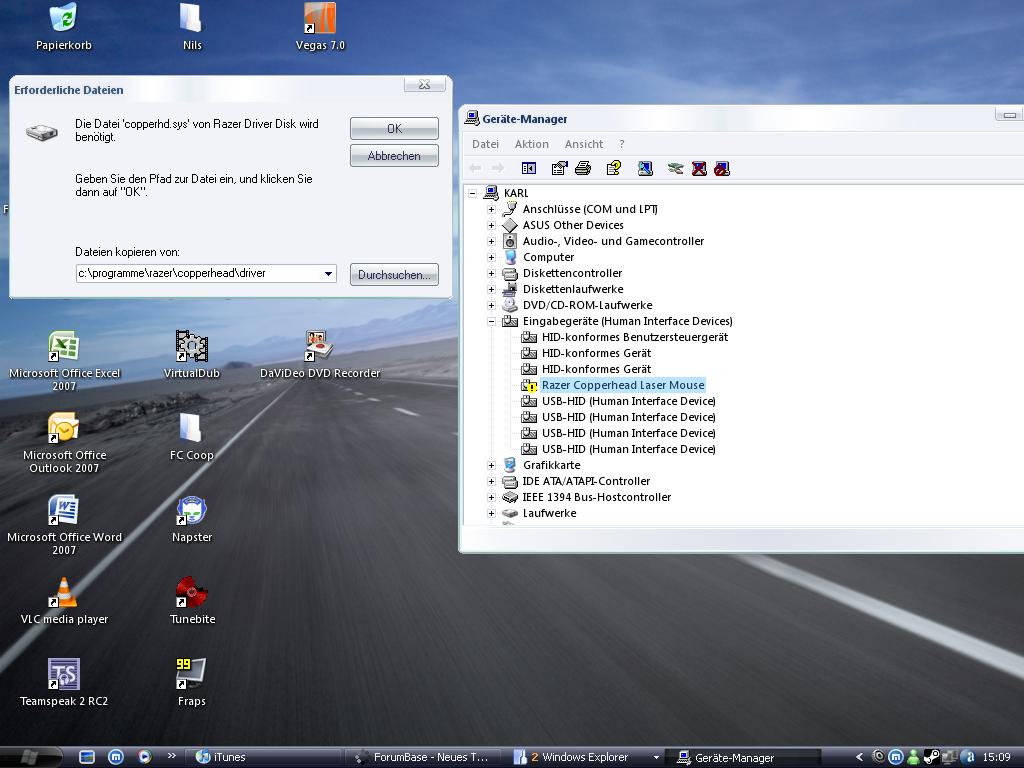The width and height of the screenshot is (1024, 768).
Task: Click the media player quick launch icon
Action: [144, 757]
